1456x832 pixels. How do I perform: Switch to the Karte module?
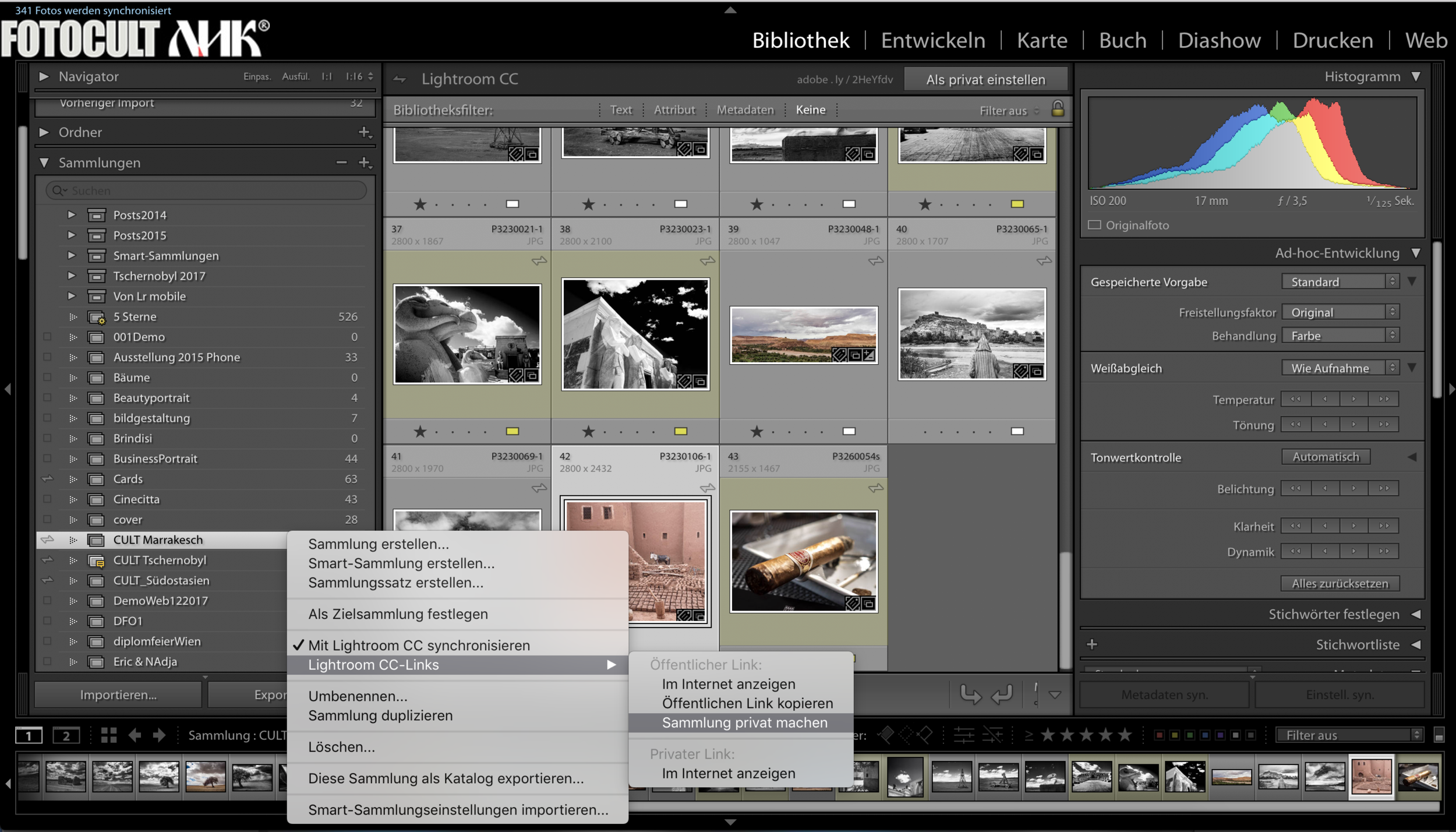pos(1042,40)
